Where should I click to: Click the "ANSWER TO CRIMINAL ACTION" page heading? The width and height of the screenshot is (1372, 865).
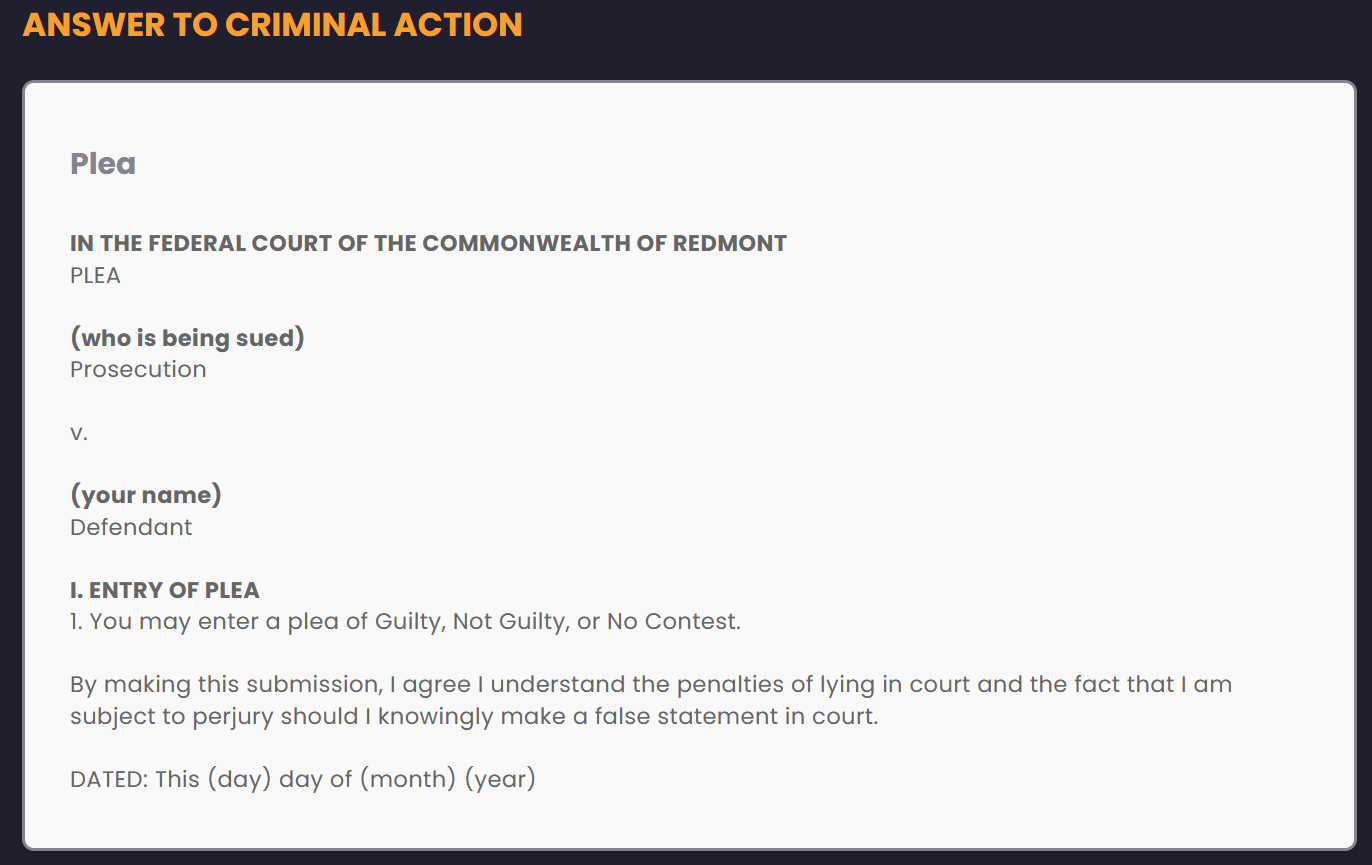[272, 24]
